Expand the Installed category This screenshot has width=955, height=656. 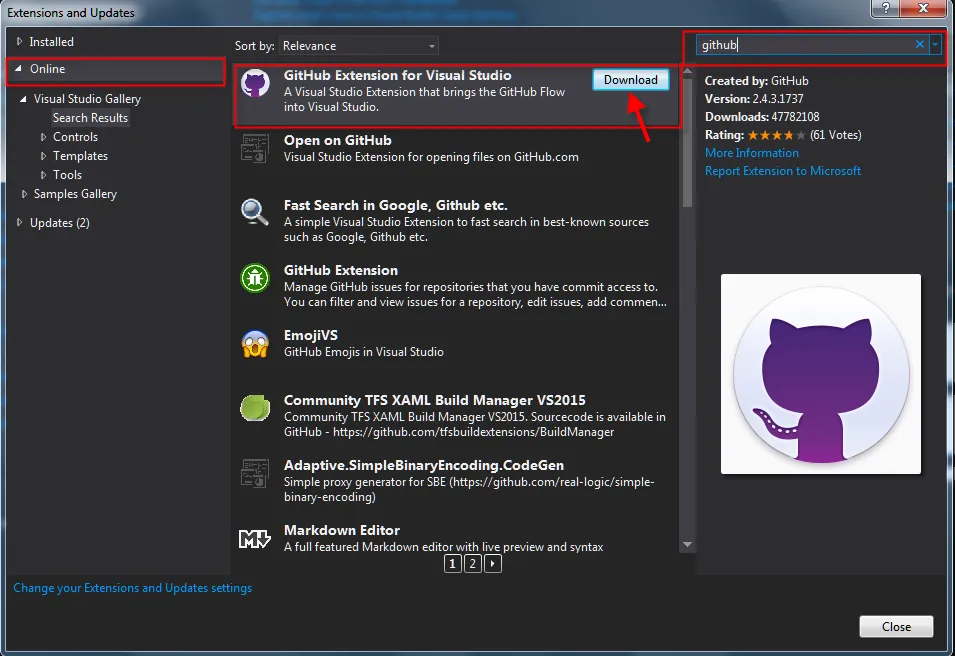click(19, 41)
